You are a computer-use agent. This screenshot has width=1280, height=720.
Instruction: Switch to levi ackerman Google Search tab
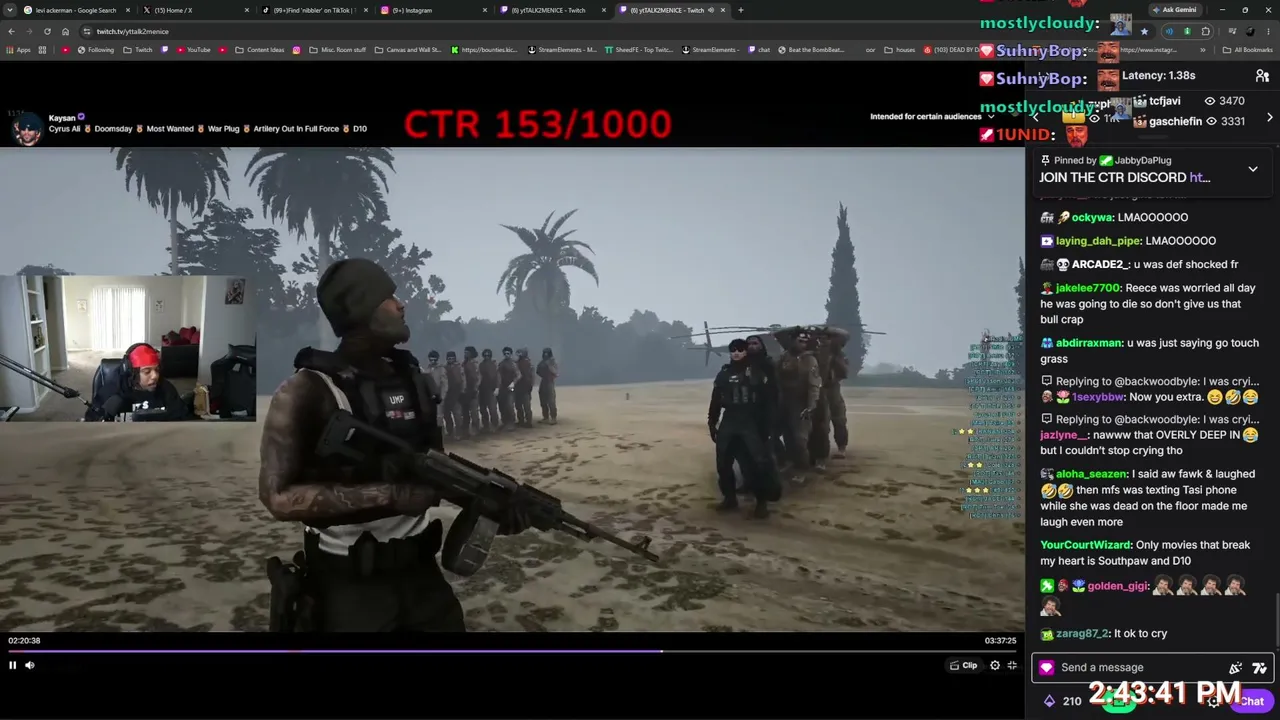76,10
